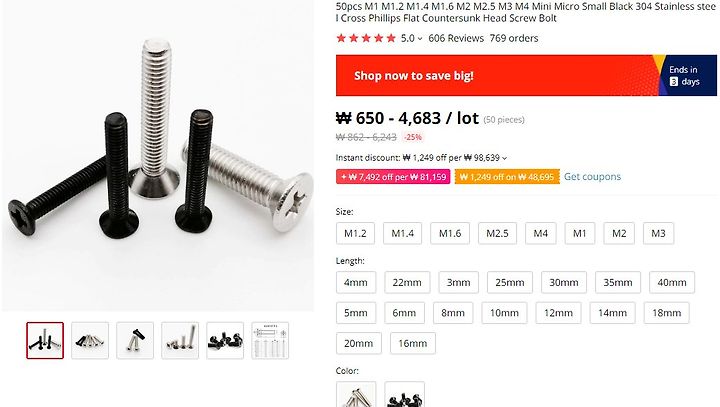Screen dimensions: 720x407
Task: Expand the 5.0 rating dropdown arrow
Action: pos(420,39)
